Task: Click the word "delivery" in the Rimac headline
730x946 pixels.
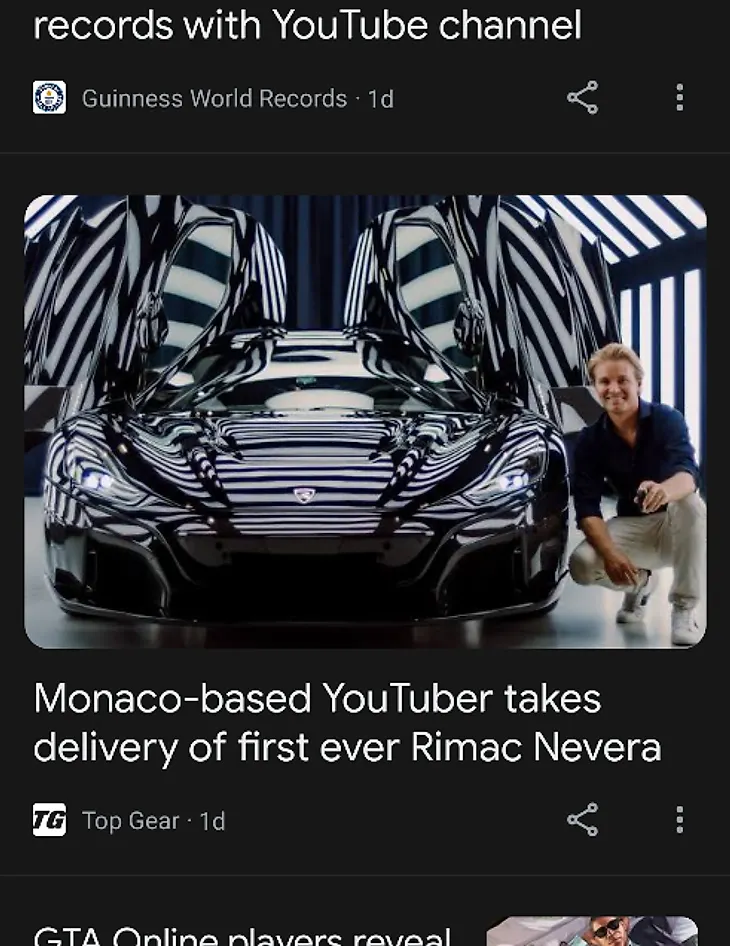Action: pyautogui.click(x=106, y=748)
